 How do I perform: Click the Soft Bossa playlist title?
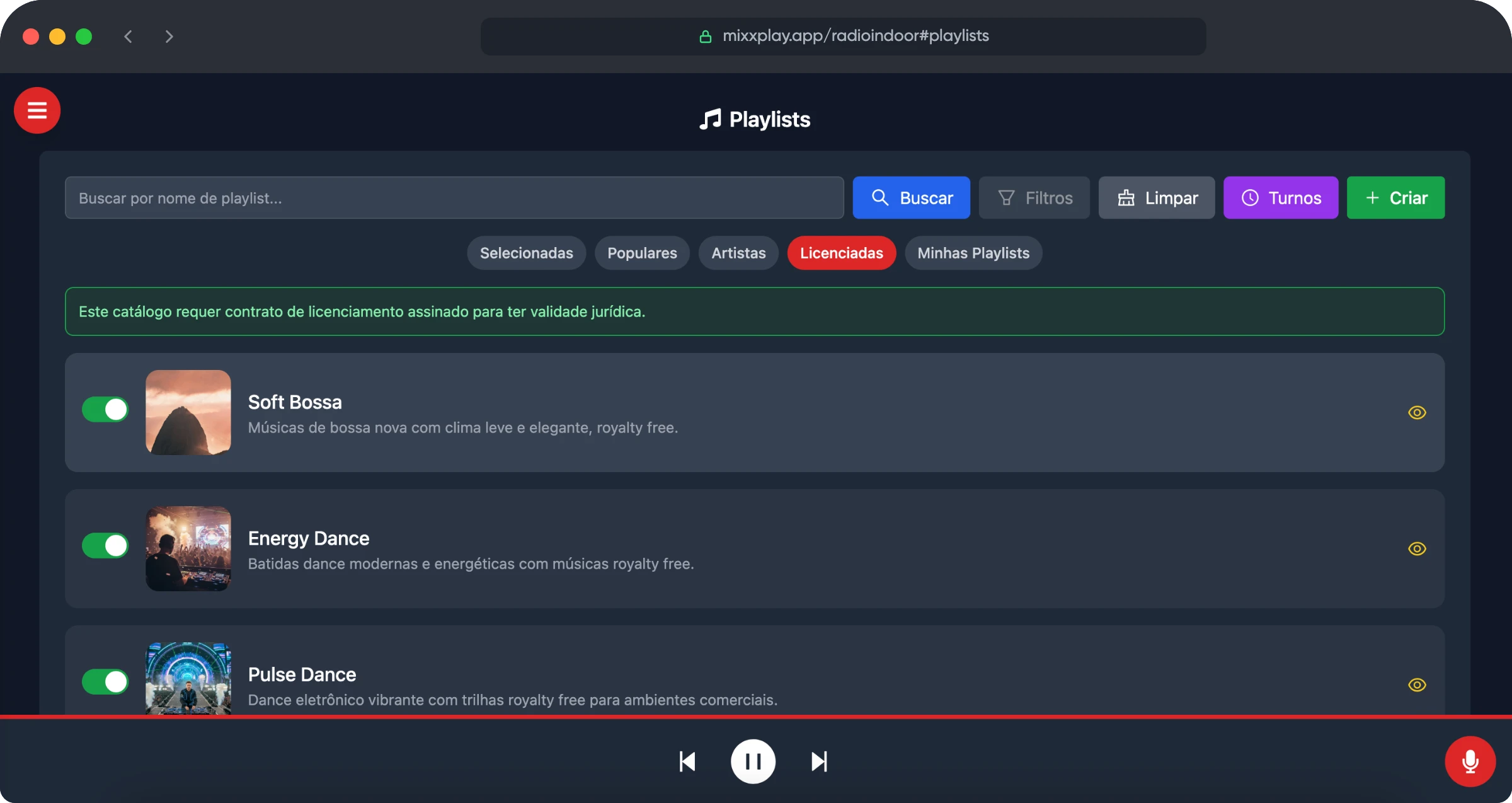pyautogui.click(x=295, y=402)
